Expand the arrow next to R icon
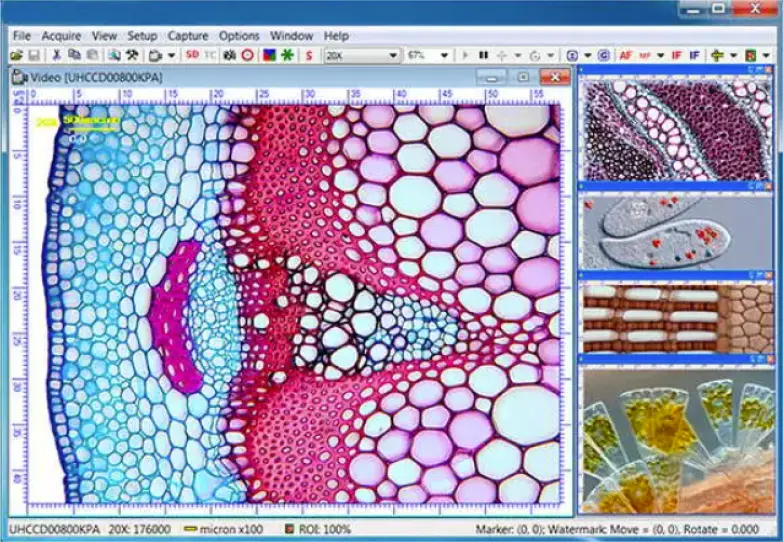 tap(767, 55)
